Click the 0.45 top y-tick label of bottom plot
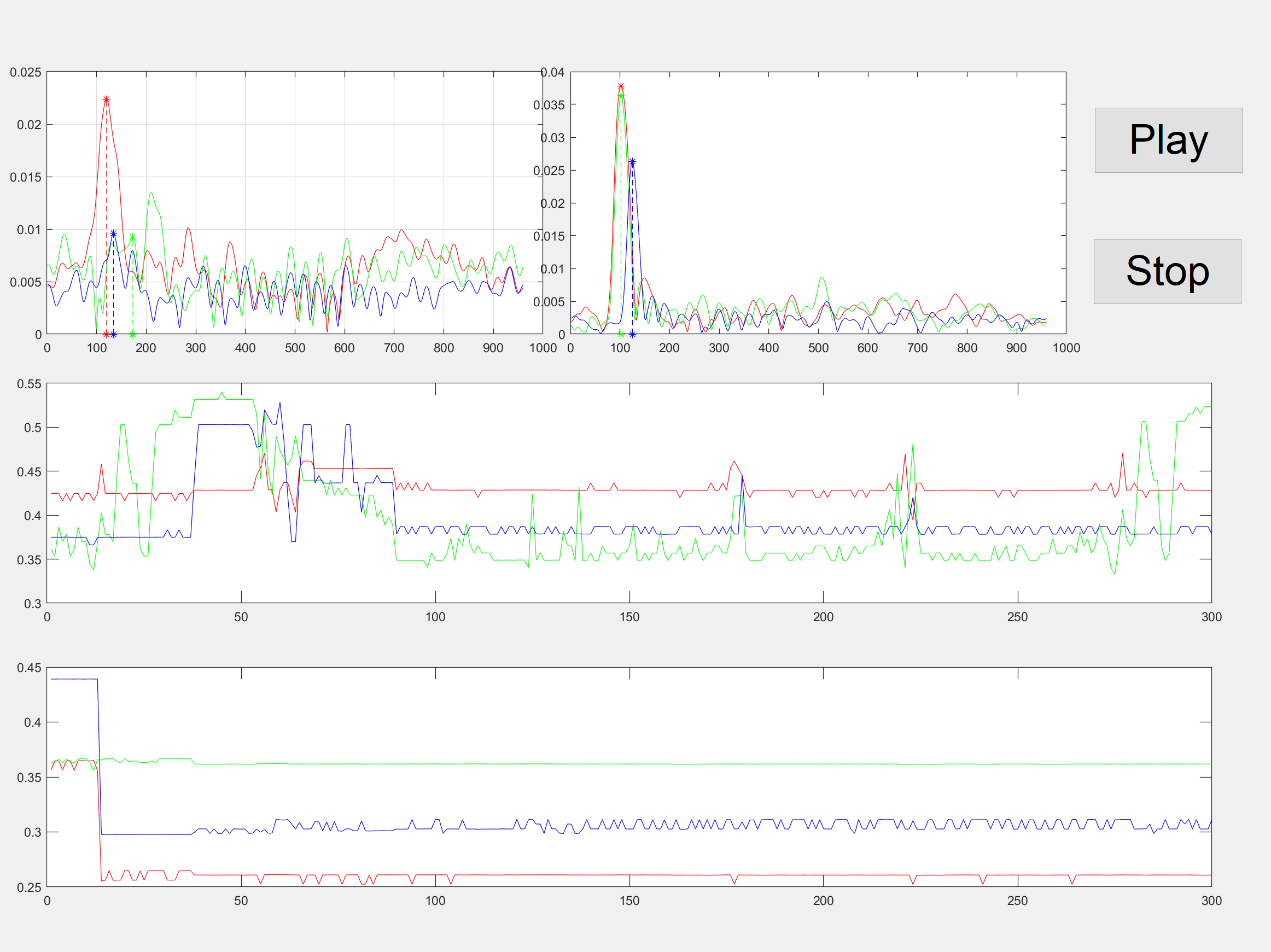Viewport: 1271px width, 952px height. pos(29,668)
